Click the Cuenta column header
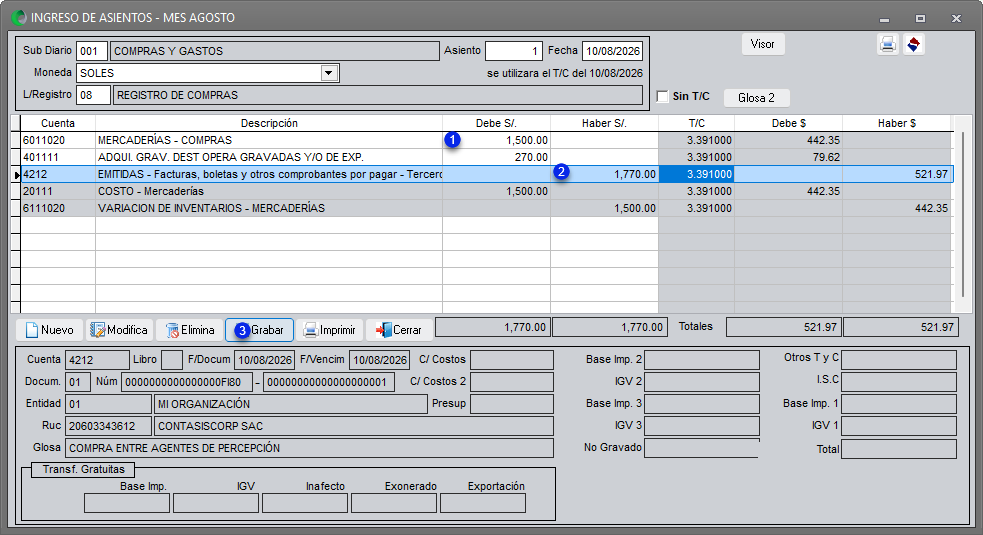This screenshot has width=983, height=535. click(58, 124)
